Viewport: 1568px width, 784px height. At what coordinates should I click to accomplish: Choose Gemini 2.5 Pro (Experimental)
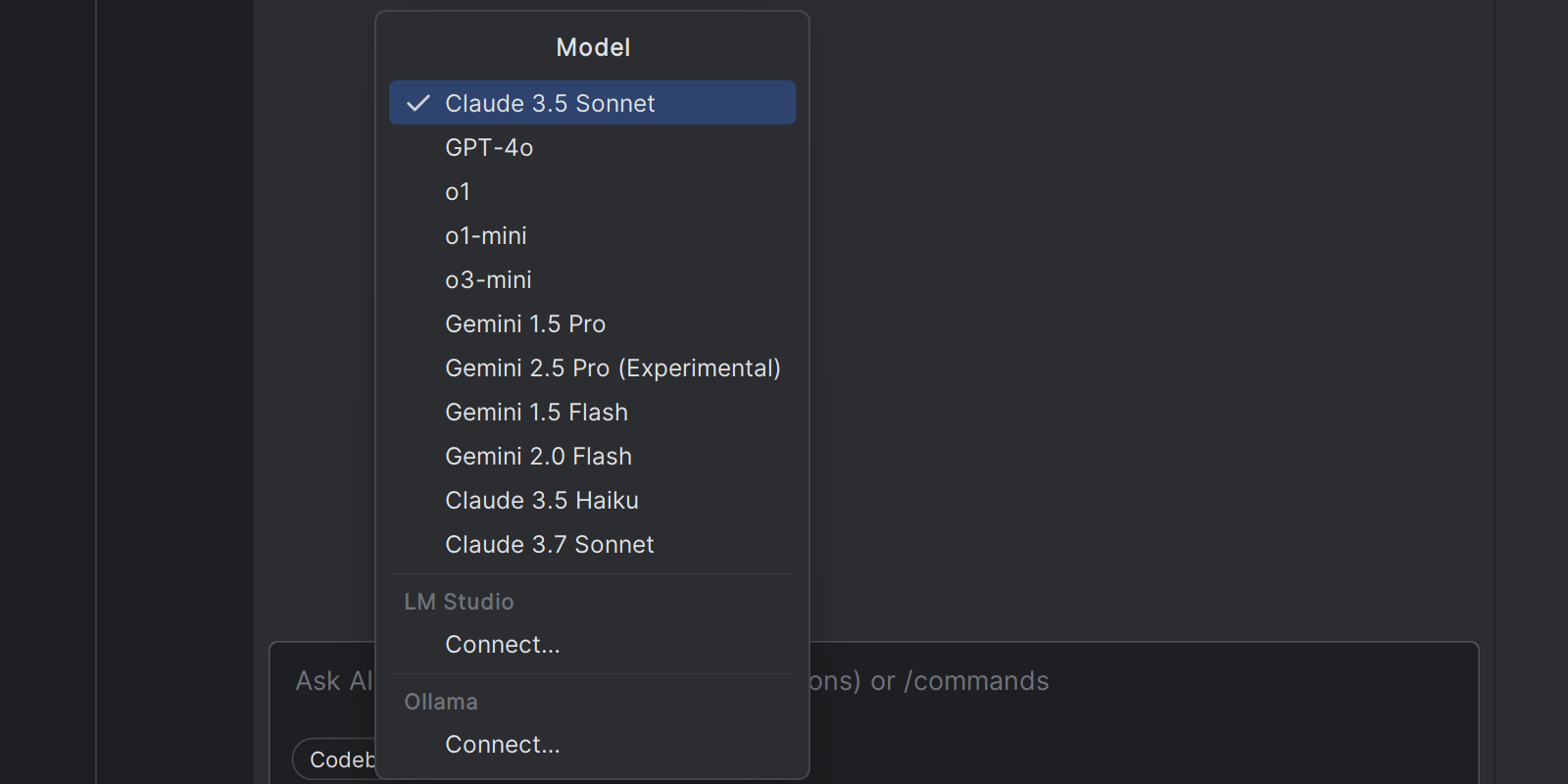click(x=612, y=367)
